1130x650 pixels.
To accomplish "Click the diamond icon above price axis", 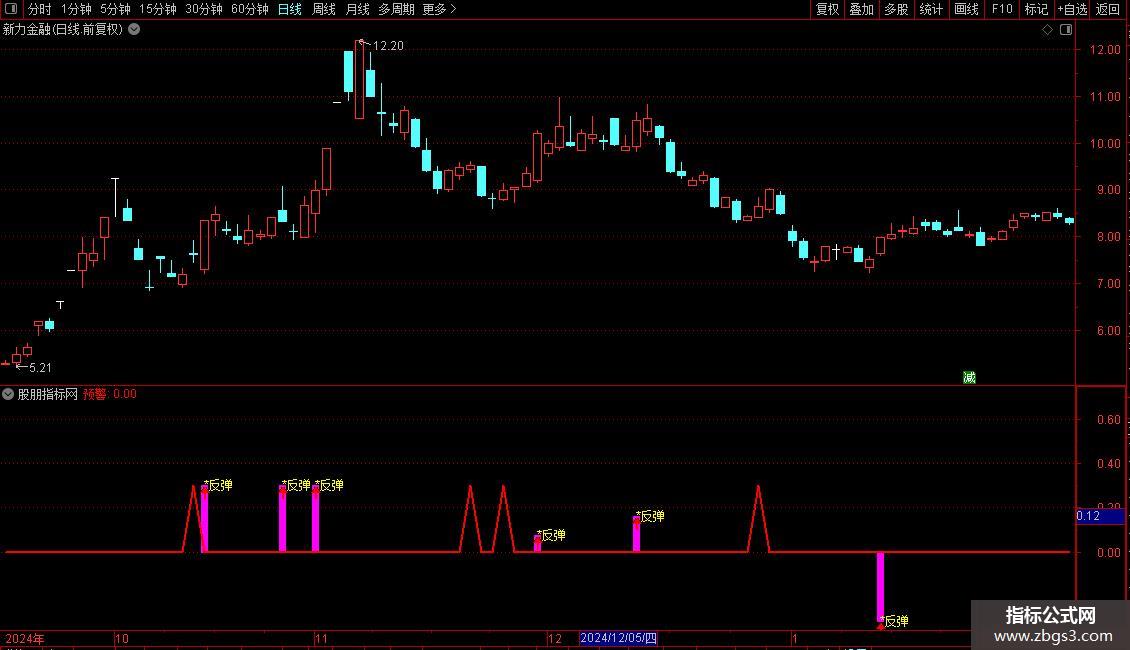I will [1047, 30].
